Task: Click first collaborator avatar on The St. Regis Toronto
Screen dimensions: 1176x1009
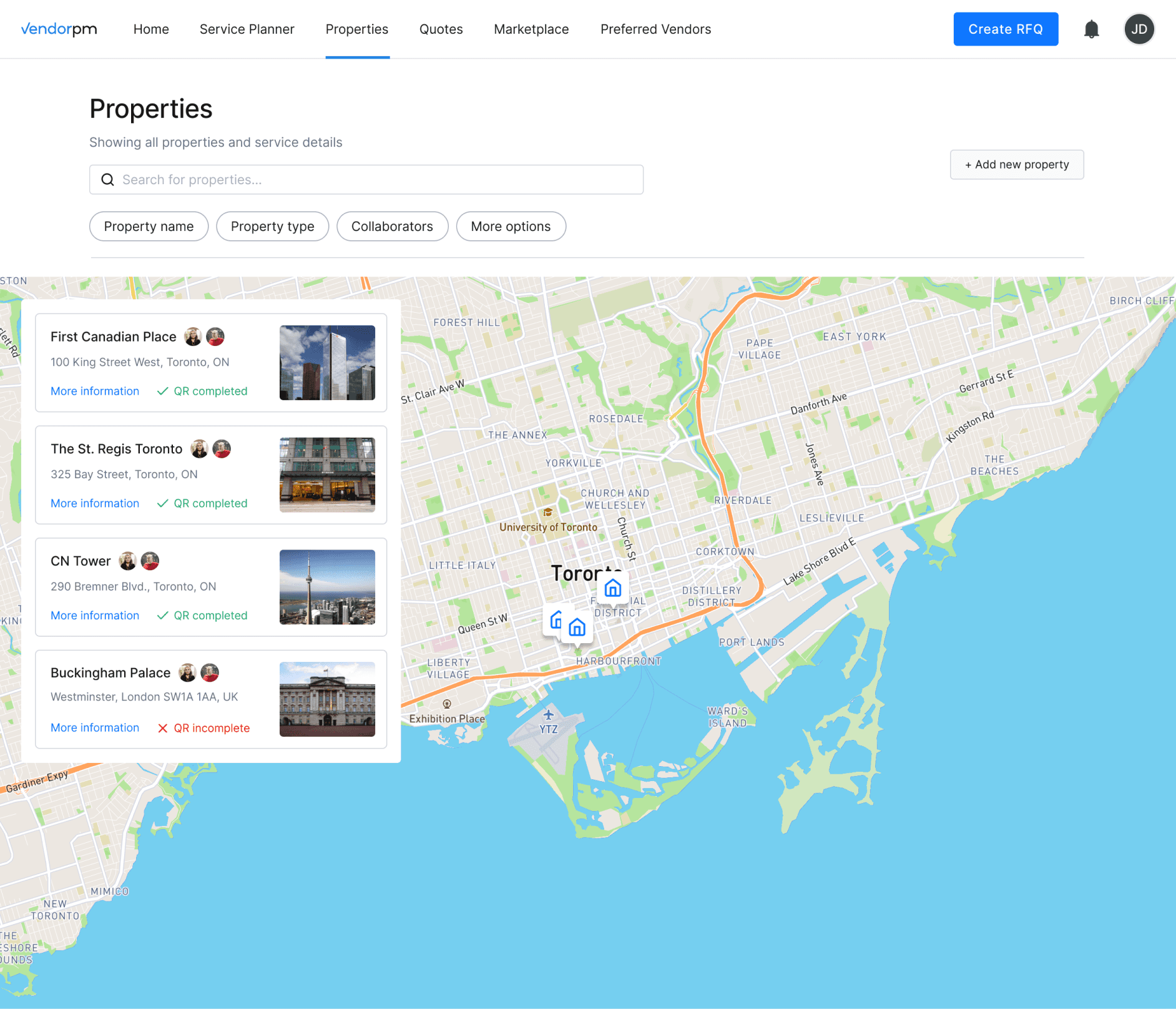Action: click(199, 449)
